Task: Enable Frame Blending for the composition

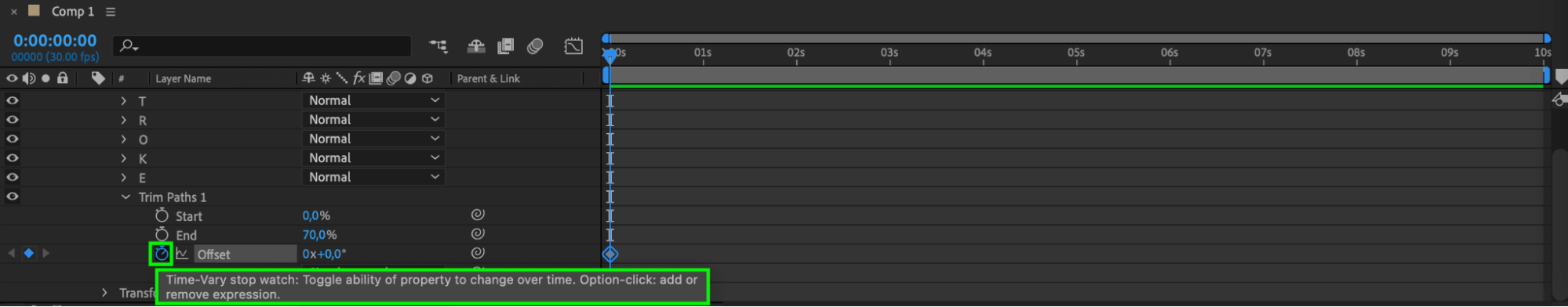Action: pyautogui.click(x=506, y=46)
